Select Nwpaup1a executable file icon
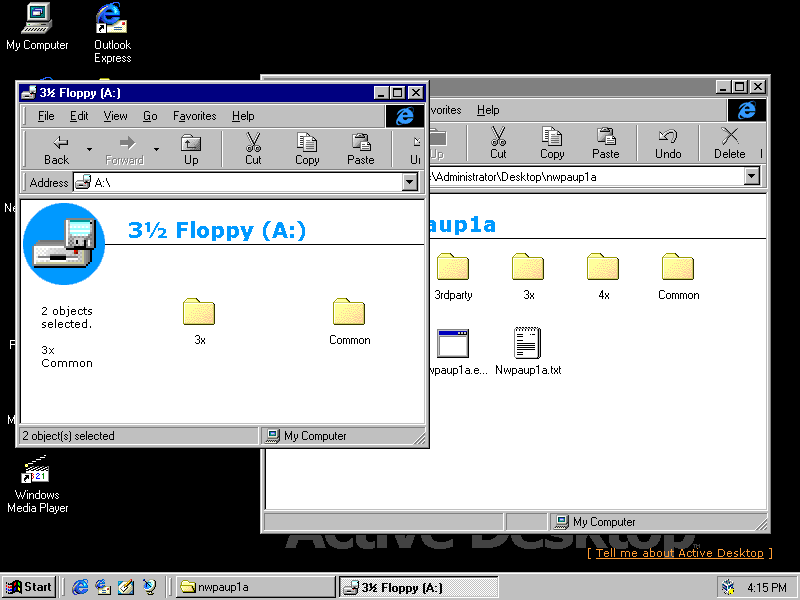Image resolution: width=800 pixels, height=600 pixels. (x=453, y=343)
